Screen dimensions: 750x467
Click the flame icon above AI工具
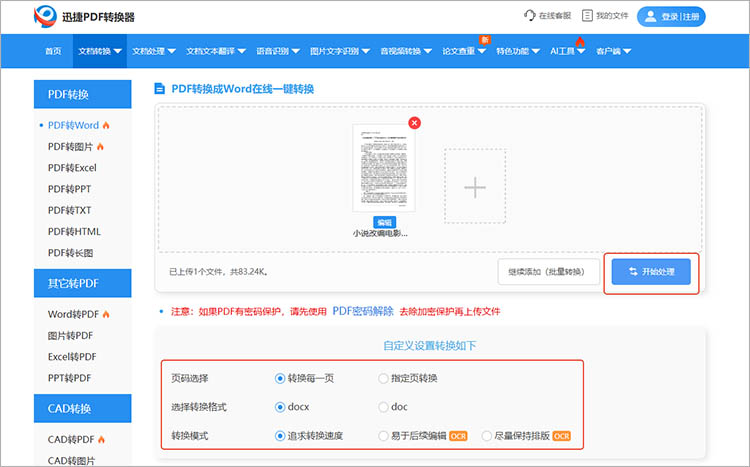coord(580,42)
